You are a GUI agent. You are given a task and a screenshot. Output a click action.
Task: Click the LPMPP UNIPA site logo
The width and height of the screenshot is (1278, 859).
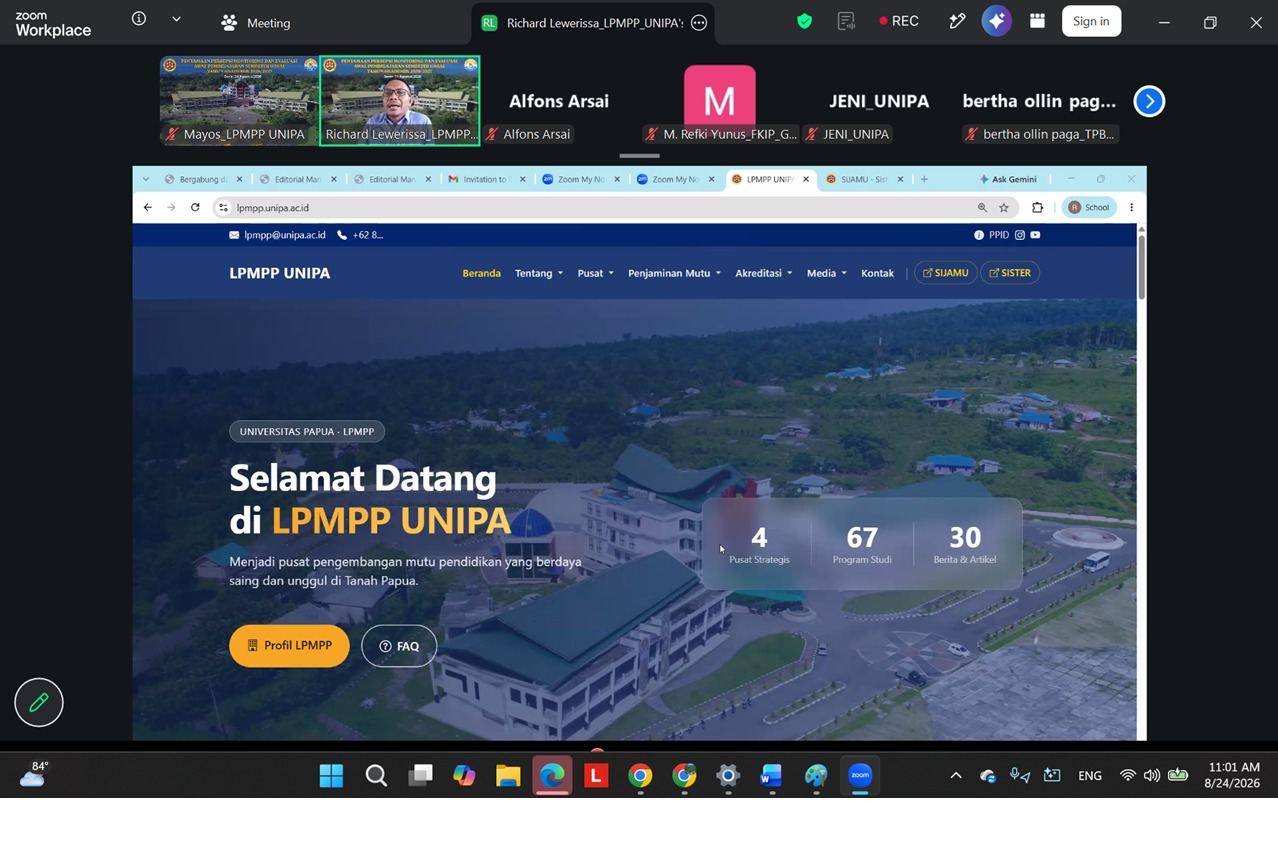click(x=279, y=273)
